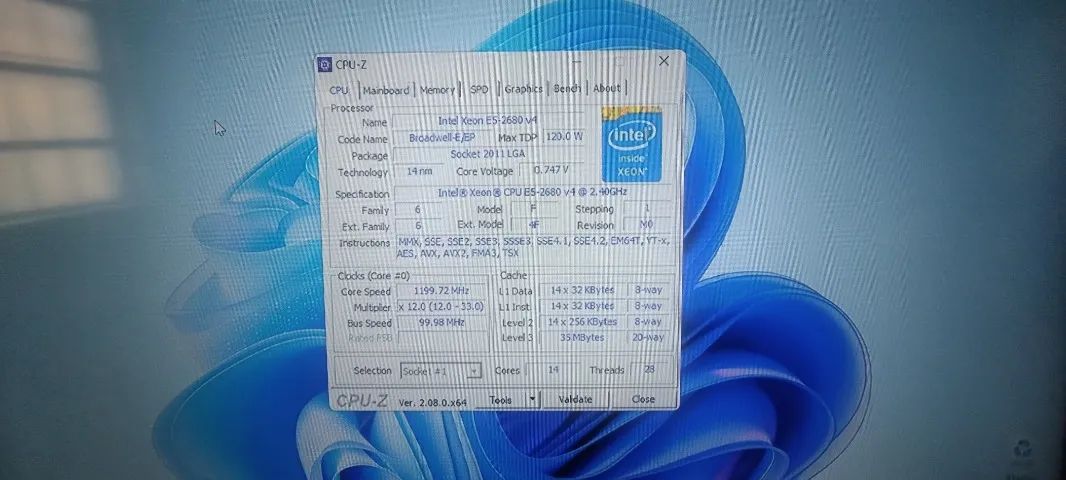Click the Max TDP 120.0 W value
The width and height of the screenshot is (1066, 480).
coord(564,136)
